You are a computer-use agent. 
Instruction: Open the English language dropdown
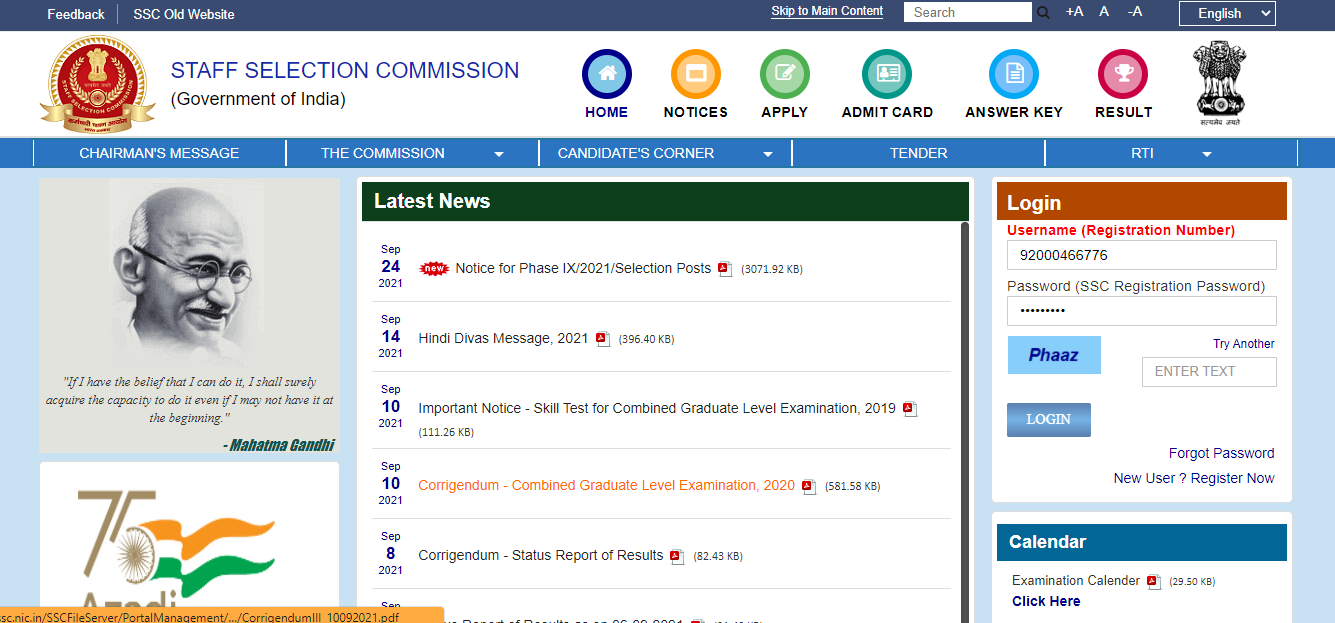tap(1227, 13)
